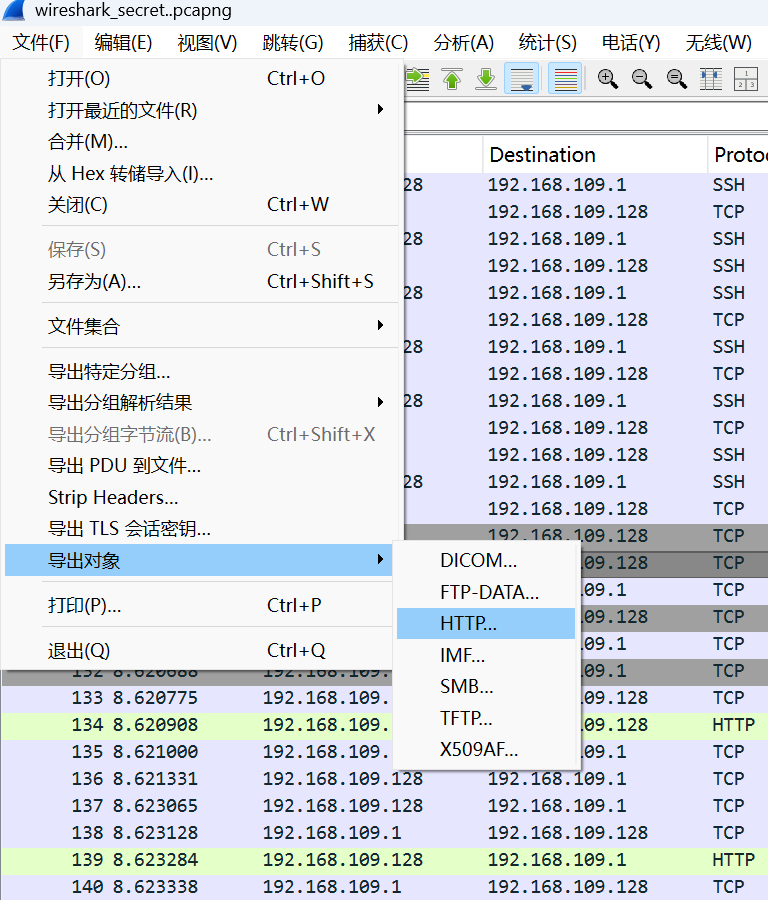Open the 文件(F) menu

[x=41, y=42]
